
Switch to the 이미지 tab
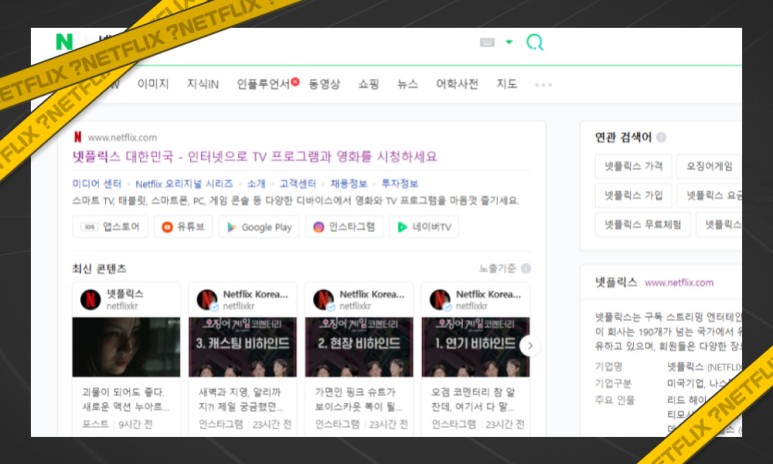(153, 84)
